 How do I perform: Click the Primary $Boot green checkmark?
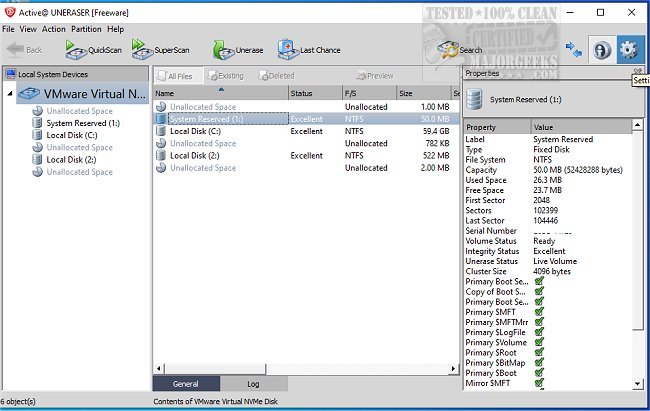(539, 373)
